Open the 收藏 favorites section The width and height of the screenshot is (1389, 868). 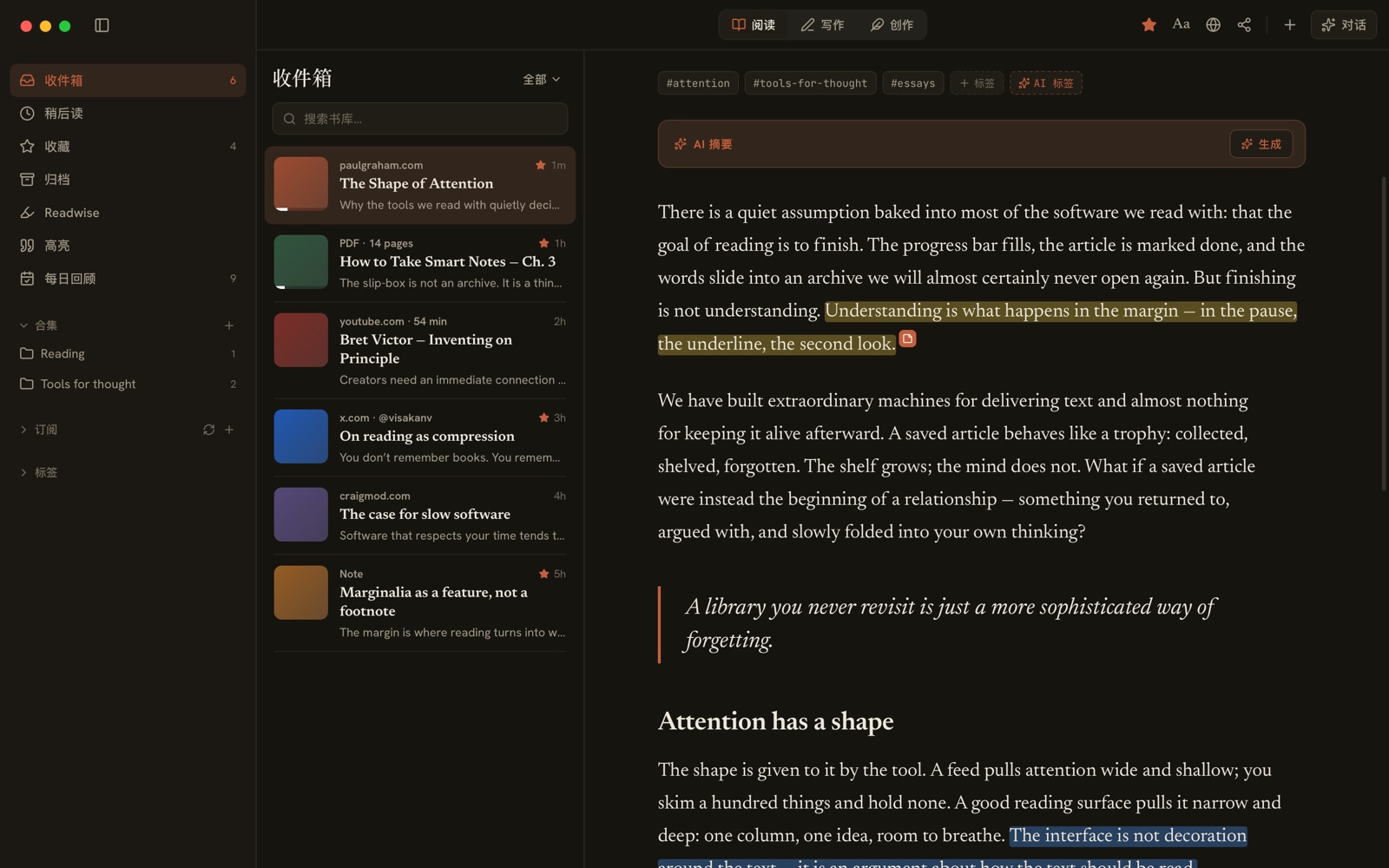(x=128, y=146)
